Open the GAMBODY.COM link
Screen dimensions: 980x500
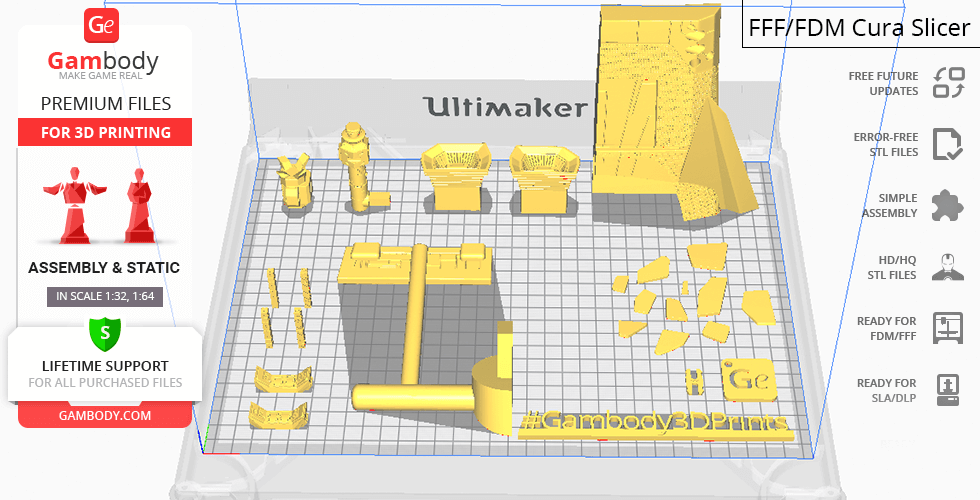coord(105,414)
